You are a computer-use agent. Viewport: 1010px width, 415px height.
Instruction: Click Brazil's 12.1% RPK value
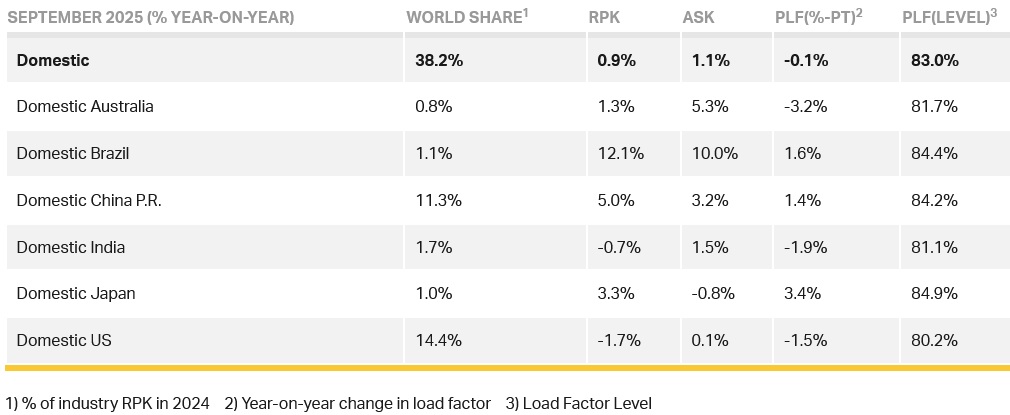click(614, 153)
